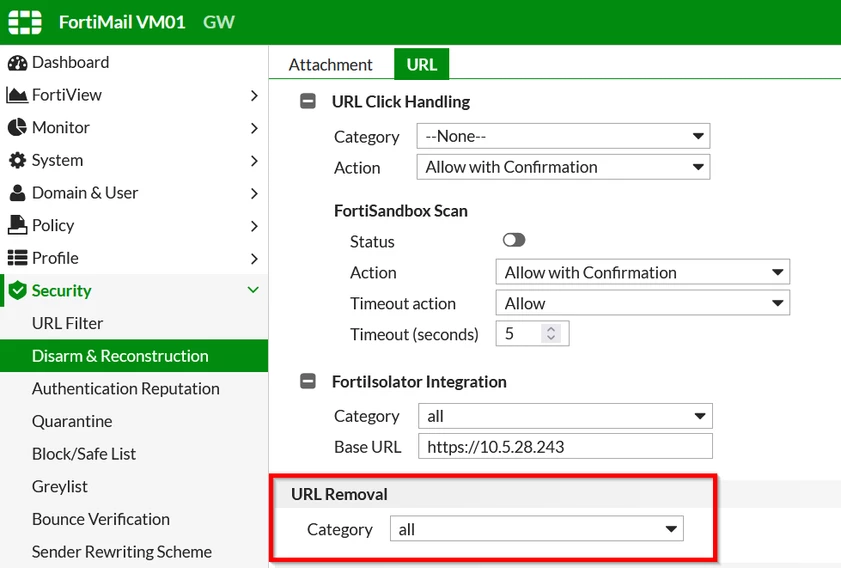The height and width of the screenshot is (568, 841).
Task: Click the Policy document icon
Action: (x=17, y=225)
